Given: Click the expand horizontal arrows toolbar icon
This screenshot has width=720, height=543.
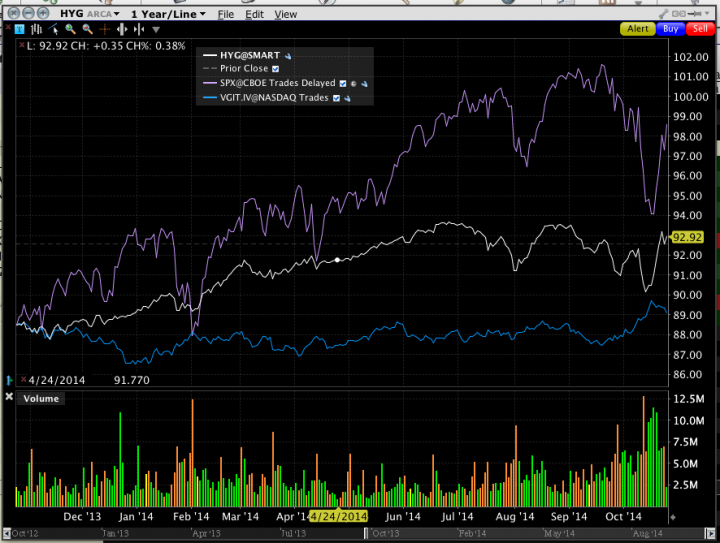Looking at the screenshot, I should [x=122, y=30].
